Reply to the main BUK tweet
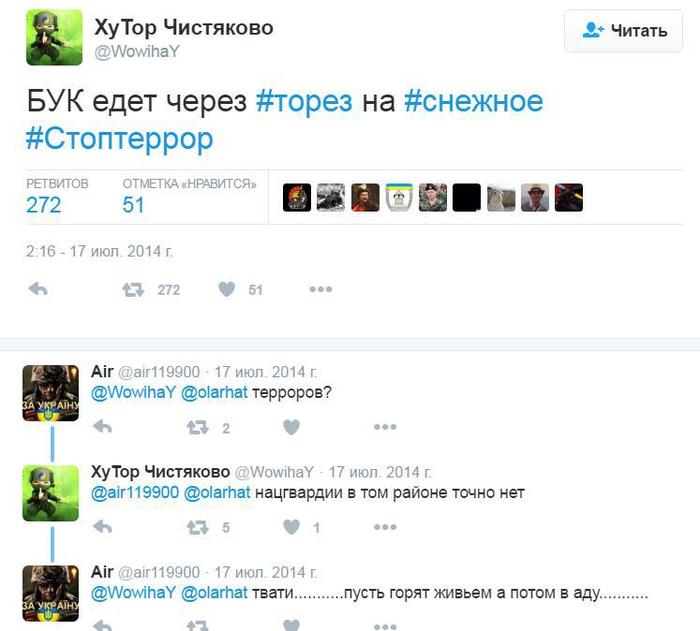This screenshot has height=631, width=700. click(x=38, y=289)
